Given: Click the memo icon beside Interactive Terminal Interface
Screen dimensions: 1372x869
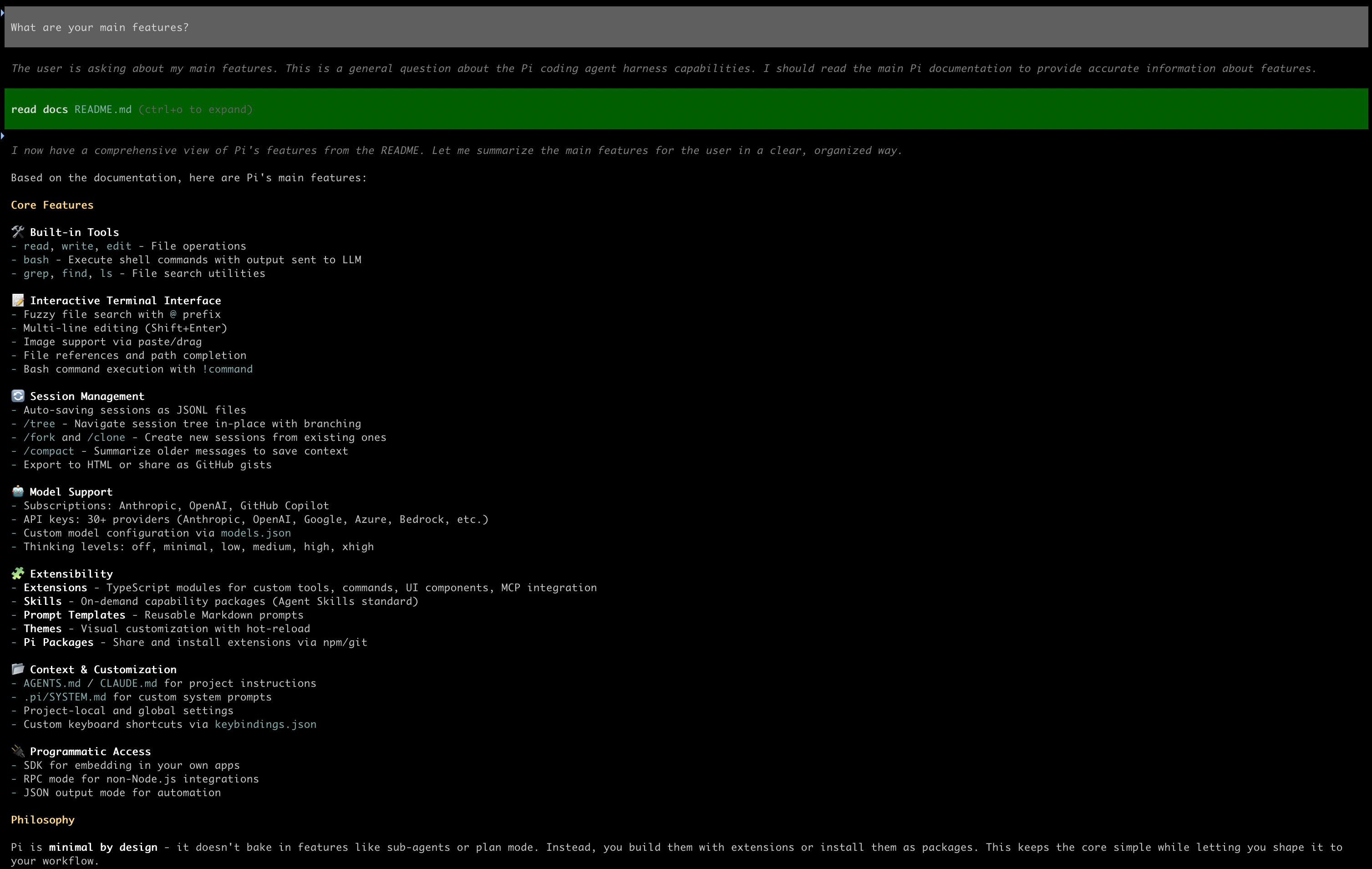Looking at the screenshot, I should click(x=18, y=300).
